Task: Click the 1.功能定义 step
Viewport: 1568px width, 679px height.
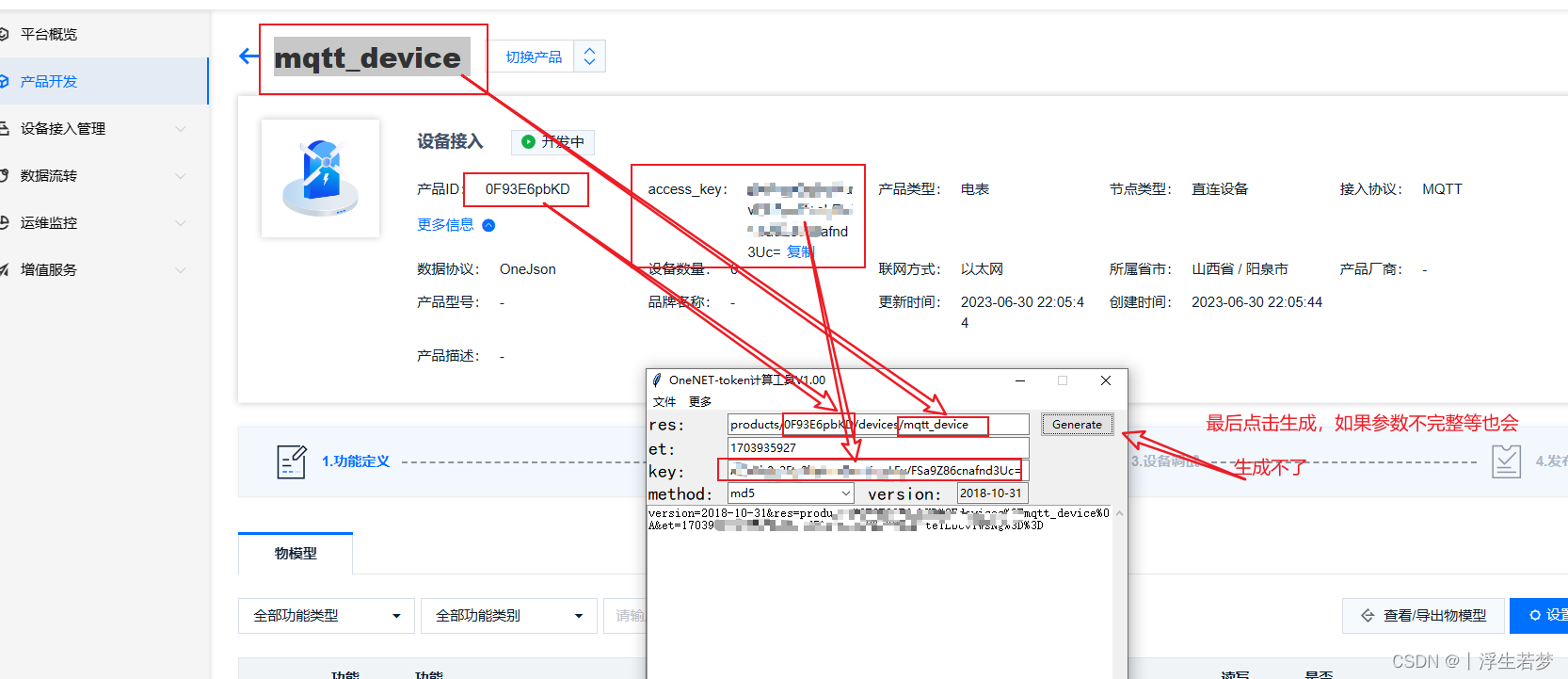Action: (x=356, y=461)
